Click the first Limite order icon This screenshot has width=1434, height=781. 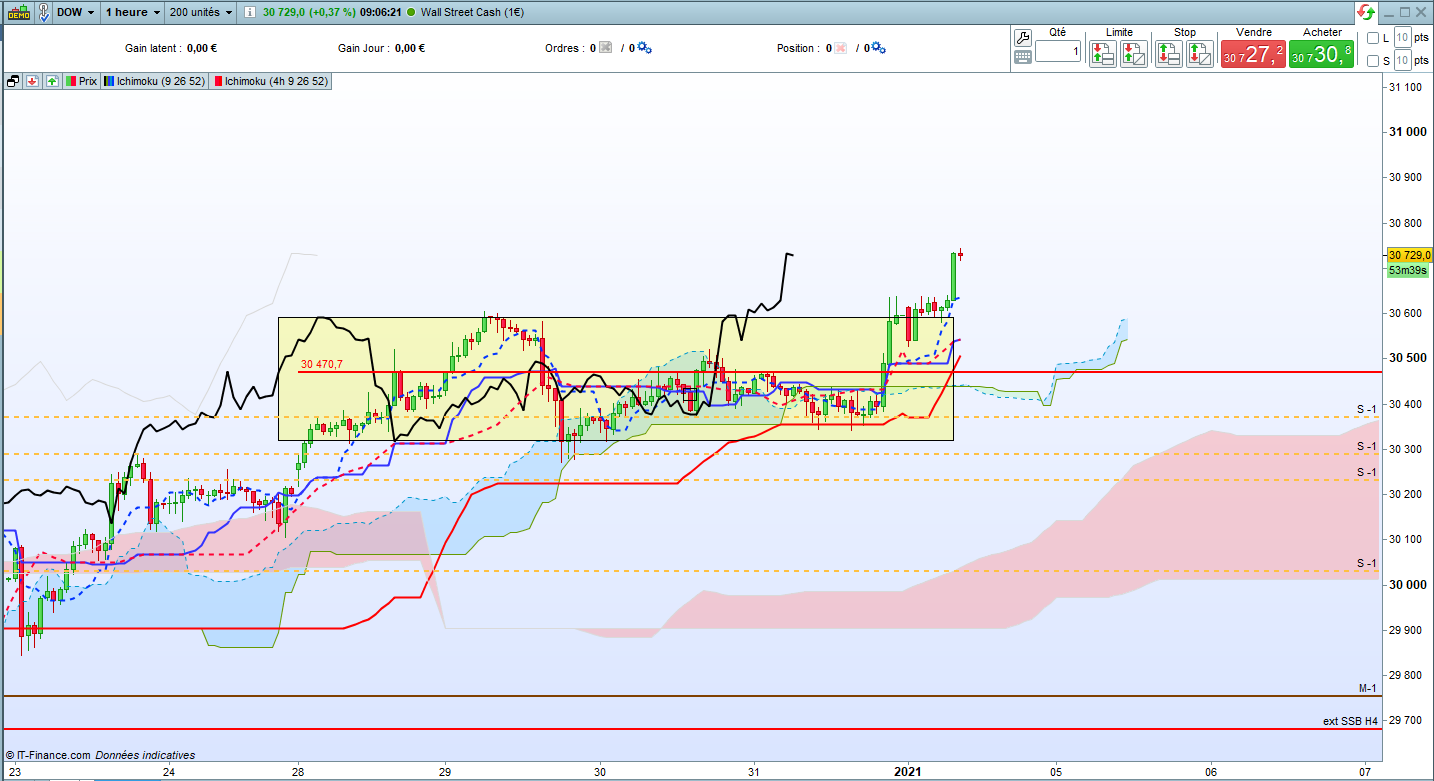click(x=1103, y=54)
